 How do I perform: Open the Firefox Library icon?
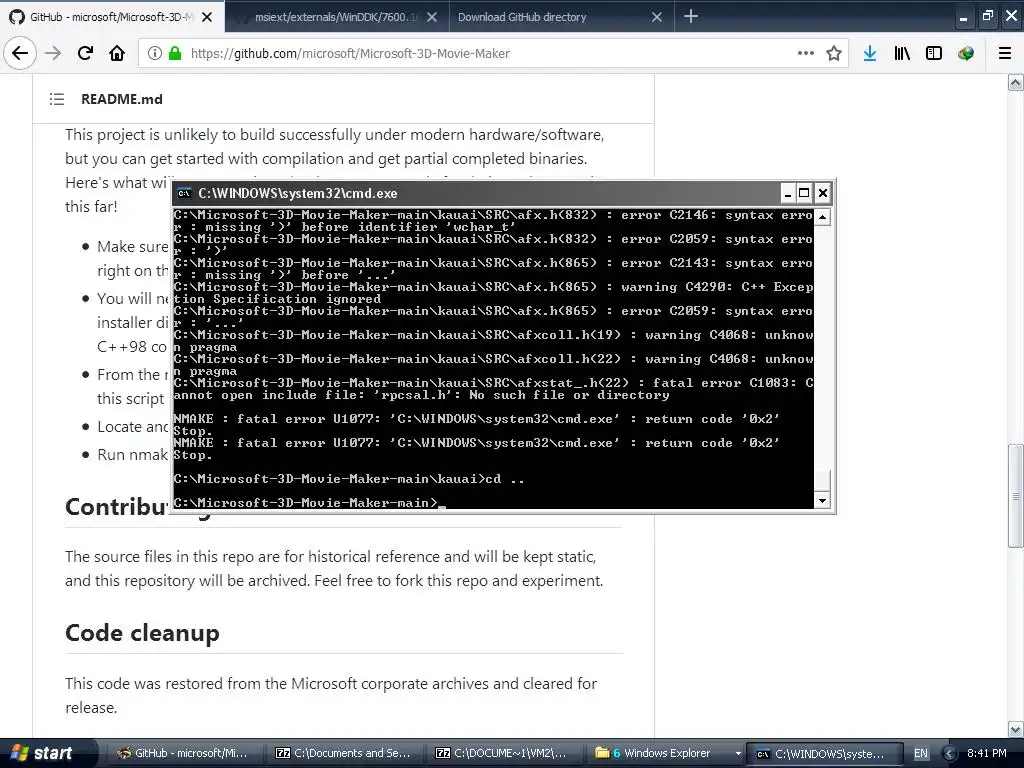[x=902, y=53]
